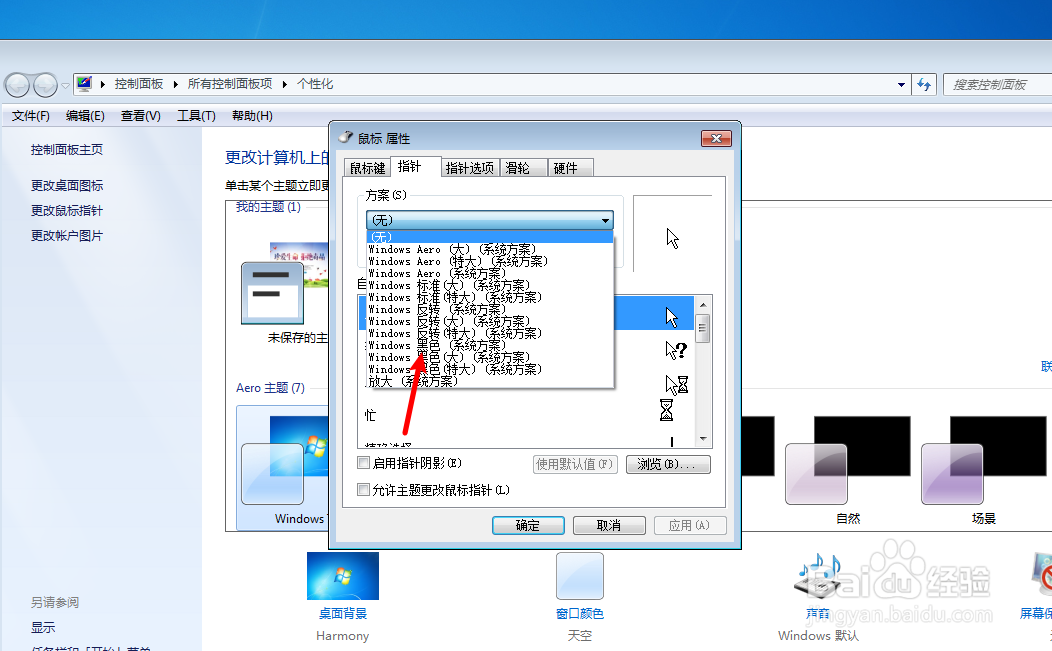Click the 浏览(B)... button

668,464
